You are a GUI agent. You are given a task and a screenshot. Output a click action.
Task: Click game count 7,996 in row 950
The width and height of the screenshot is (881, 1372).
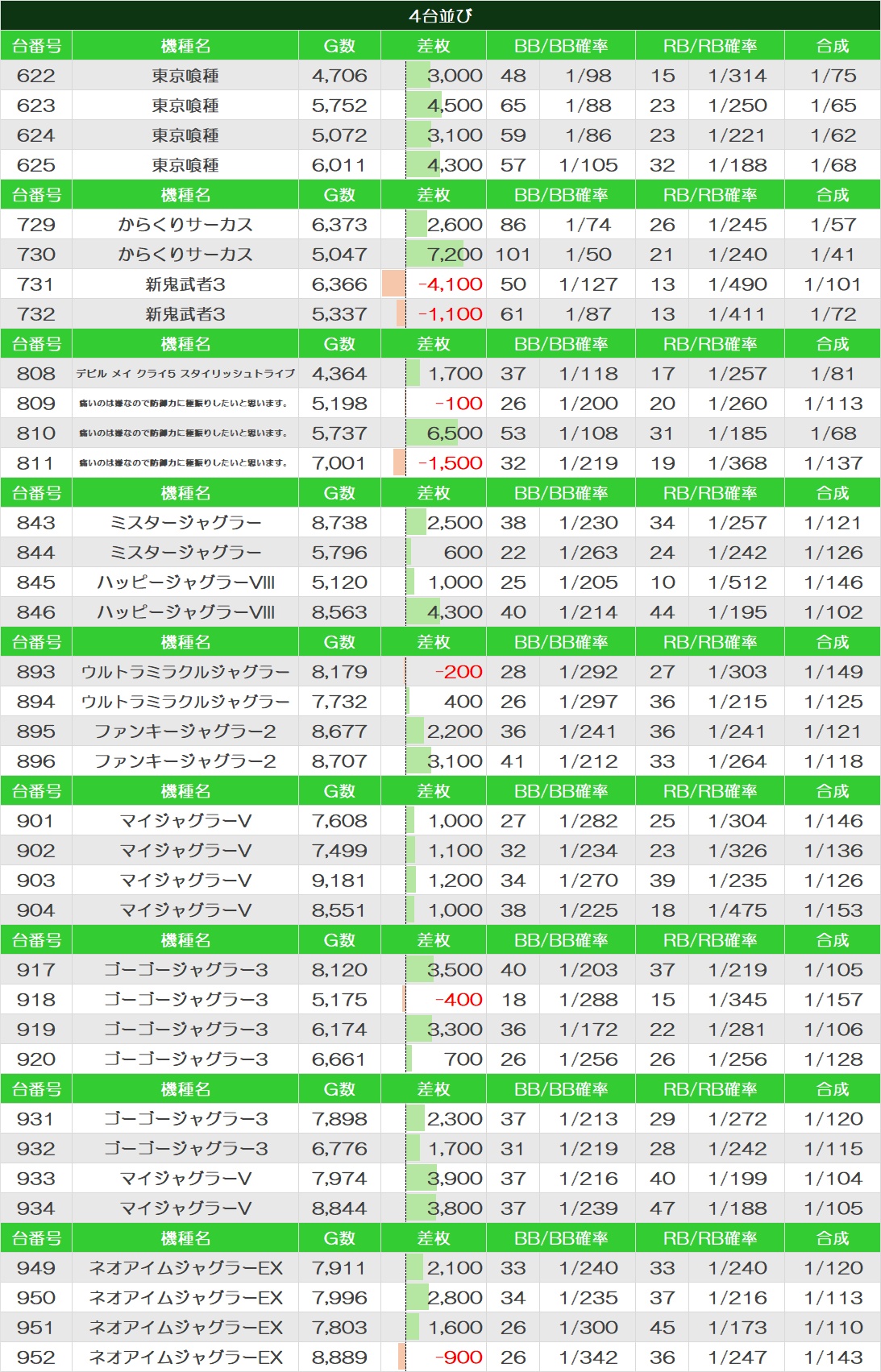[339, 1298]
